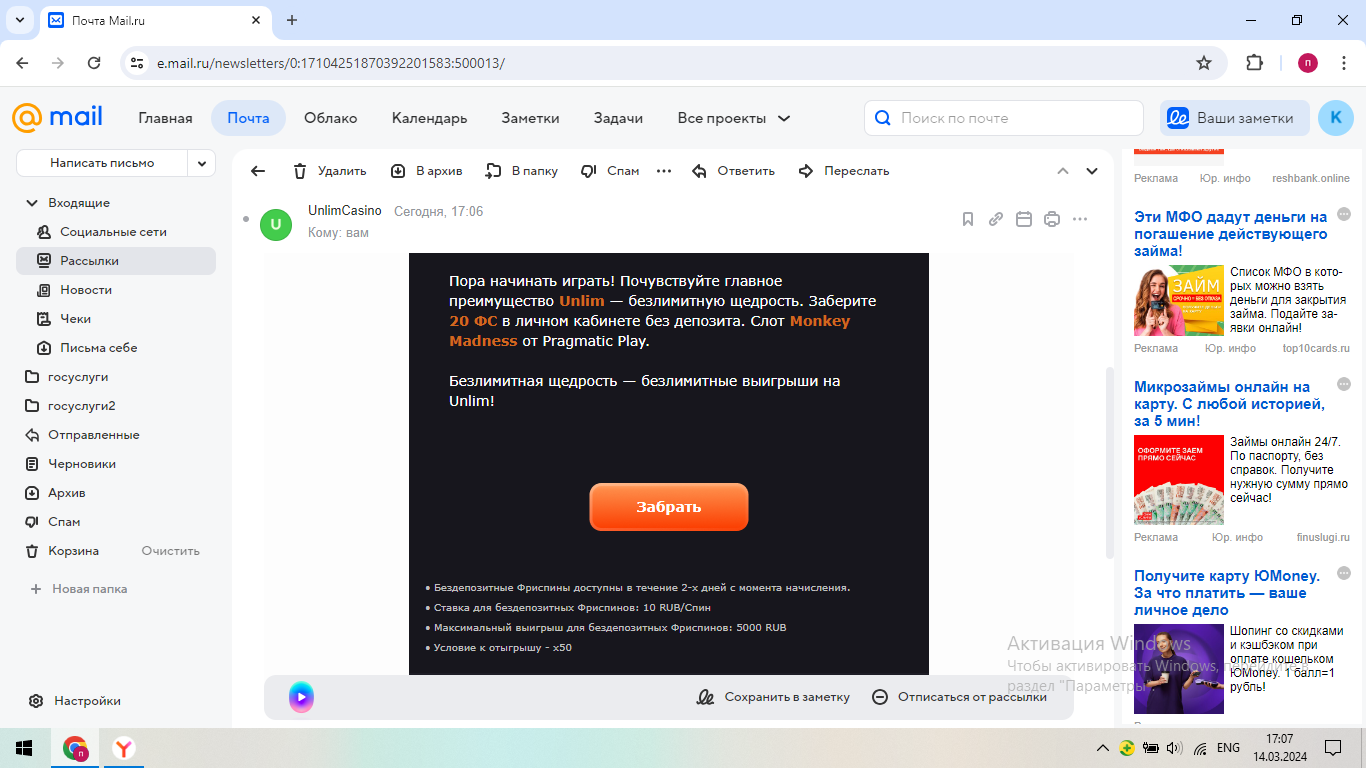Screen dimensions: 1366x768
Task: Click the UnlimCasino sender avatar
Action: pyautogui.click(x=276, y=225)
